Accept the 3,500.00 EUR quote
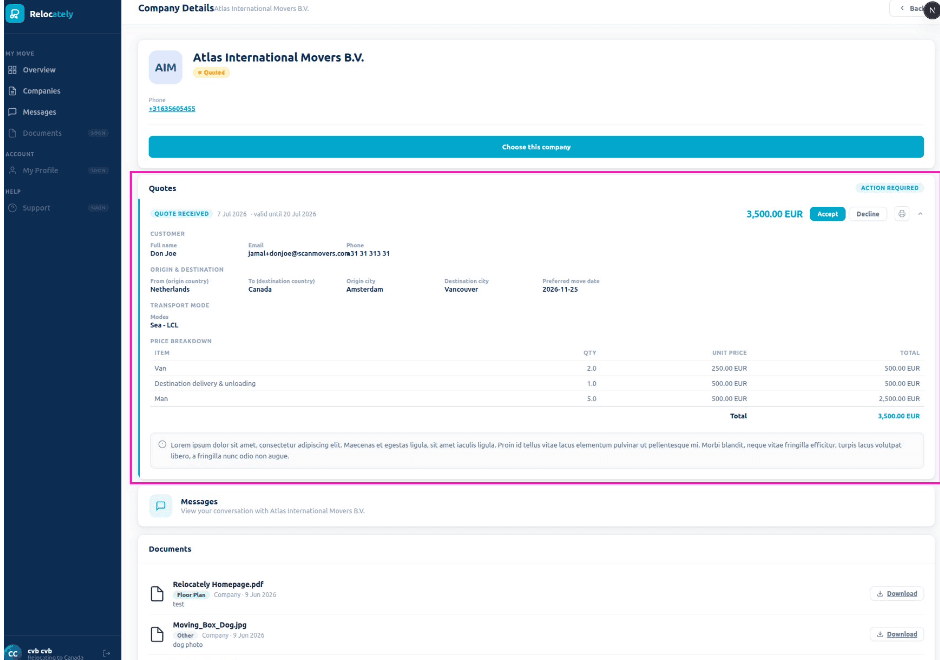940x660 pixels. [x=827, y=214]
